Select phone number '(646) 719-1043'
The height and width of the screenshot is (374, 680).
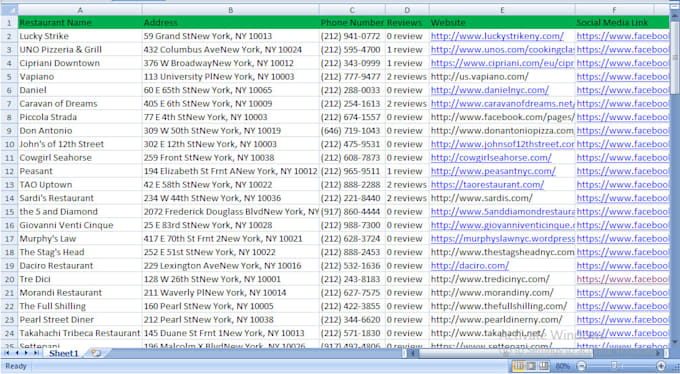(352, 131)
